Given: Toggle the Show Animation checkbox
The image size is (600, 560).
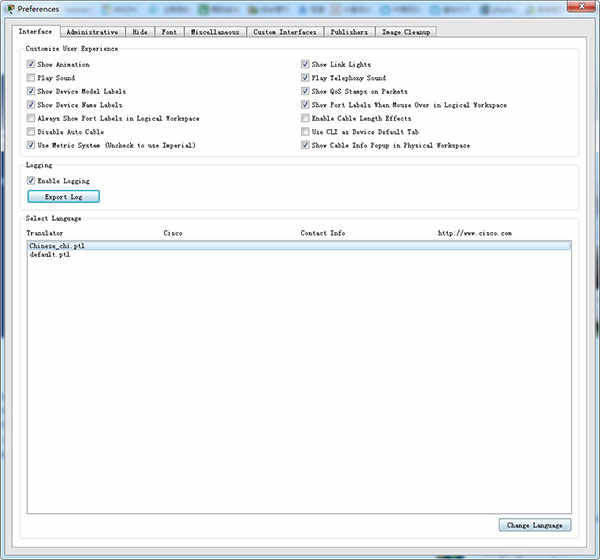Looking at the screenshot, I should coord(31,64).
